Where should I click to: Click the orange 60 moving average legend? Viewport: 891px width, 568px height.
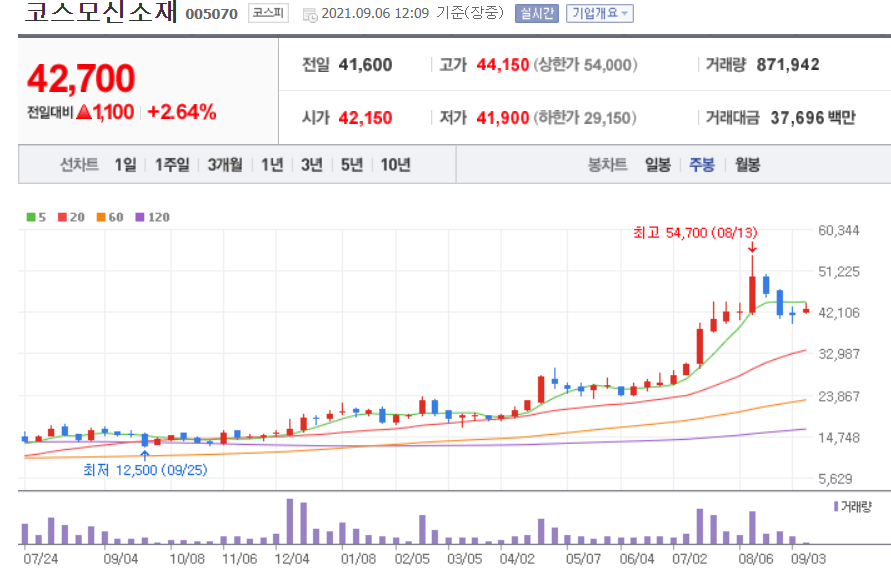click(110, 217)
